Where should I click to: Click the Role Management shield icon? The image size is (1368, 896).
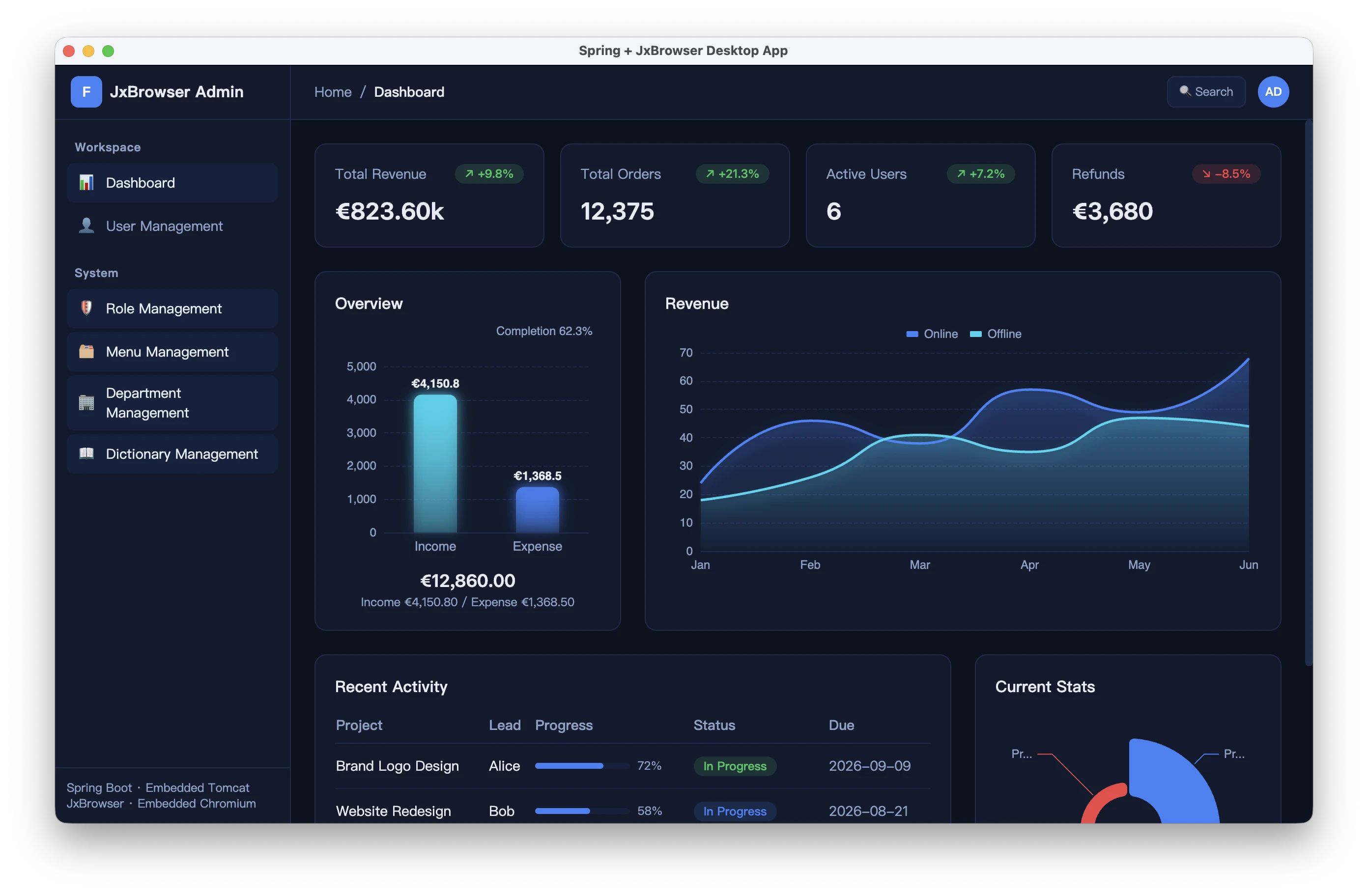pos(86,308)
